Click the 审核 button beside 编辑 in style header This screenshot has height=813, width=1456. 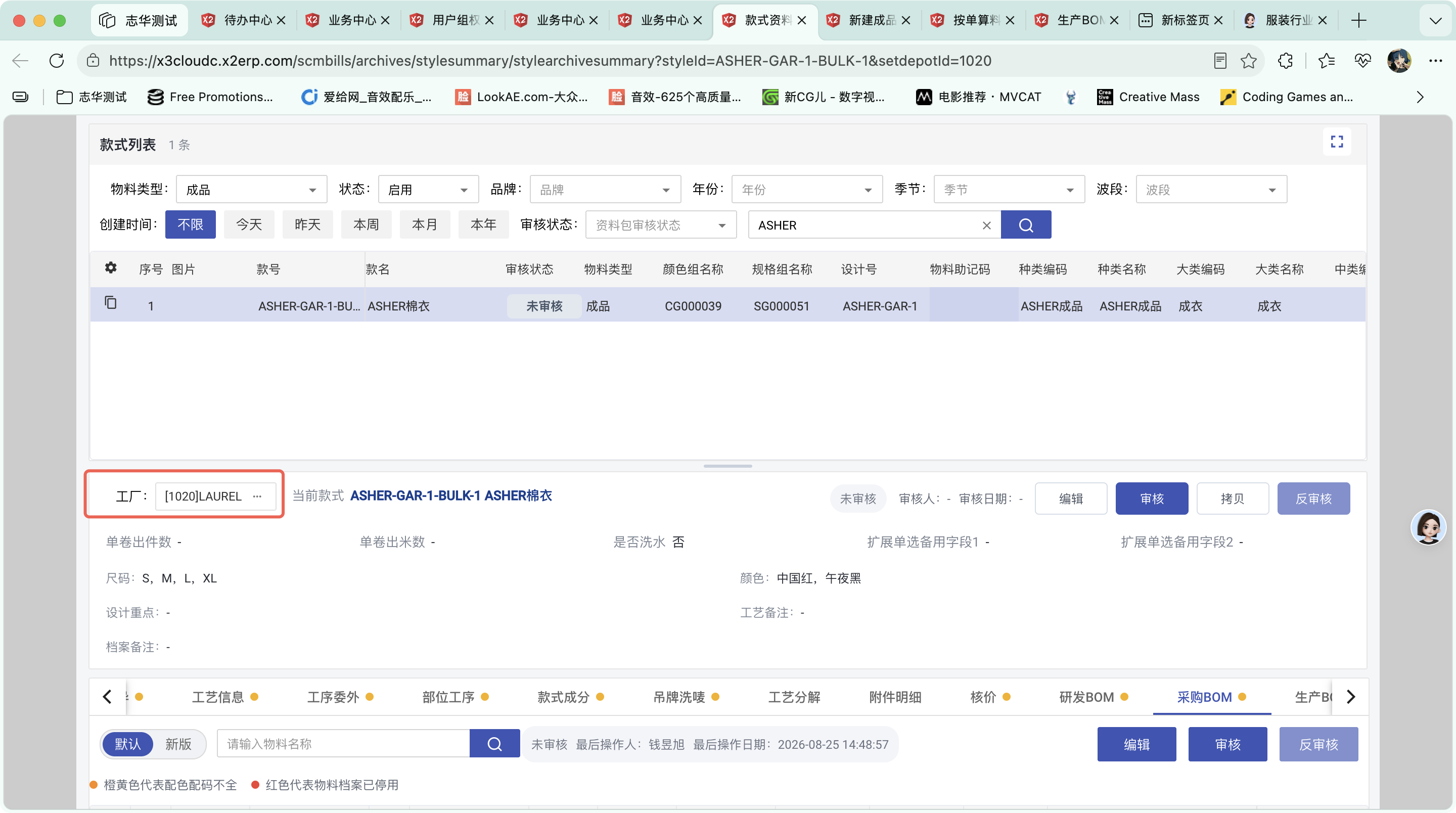tap(1152, 499)
